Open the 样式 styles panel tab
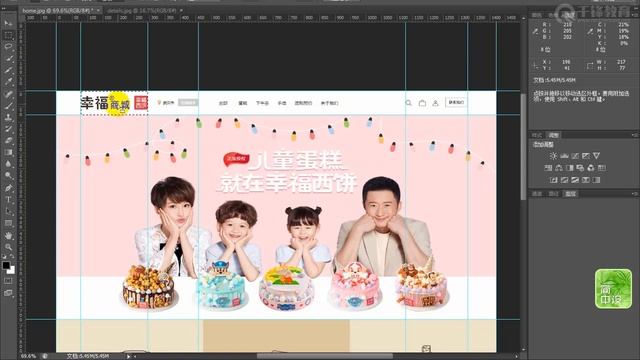 [537, 135]
